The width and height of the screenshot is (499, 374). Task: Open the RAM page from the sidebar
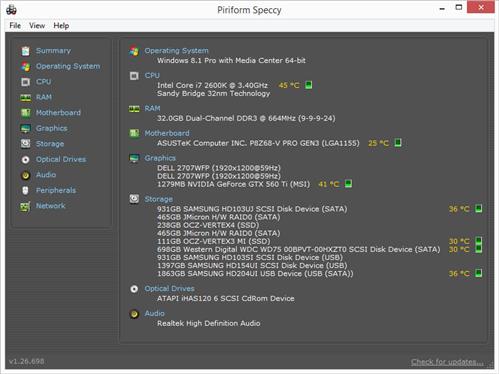click(44, 97)
